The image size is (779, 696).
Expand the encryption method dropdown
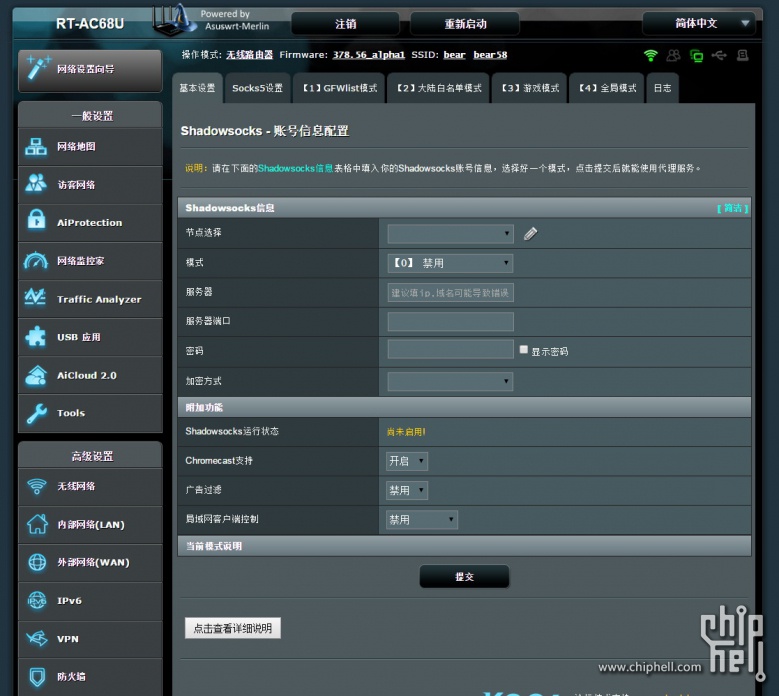[450, 382]
